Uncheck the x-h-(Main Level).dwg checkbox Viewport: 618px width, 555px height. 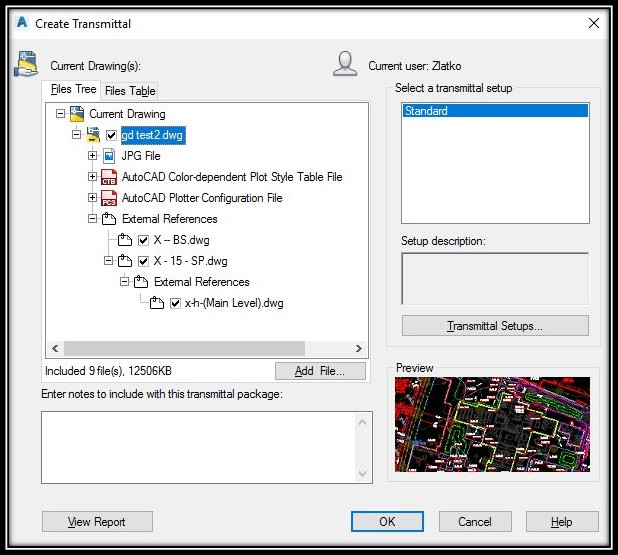pyautogui.click(x=175, y=303)
